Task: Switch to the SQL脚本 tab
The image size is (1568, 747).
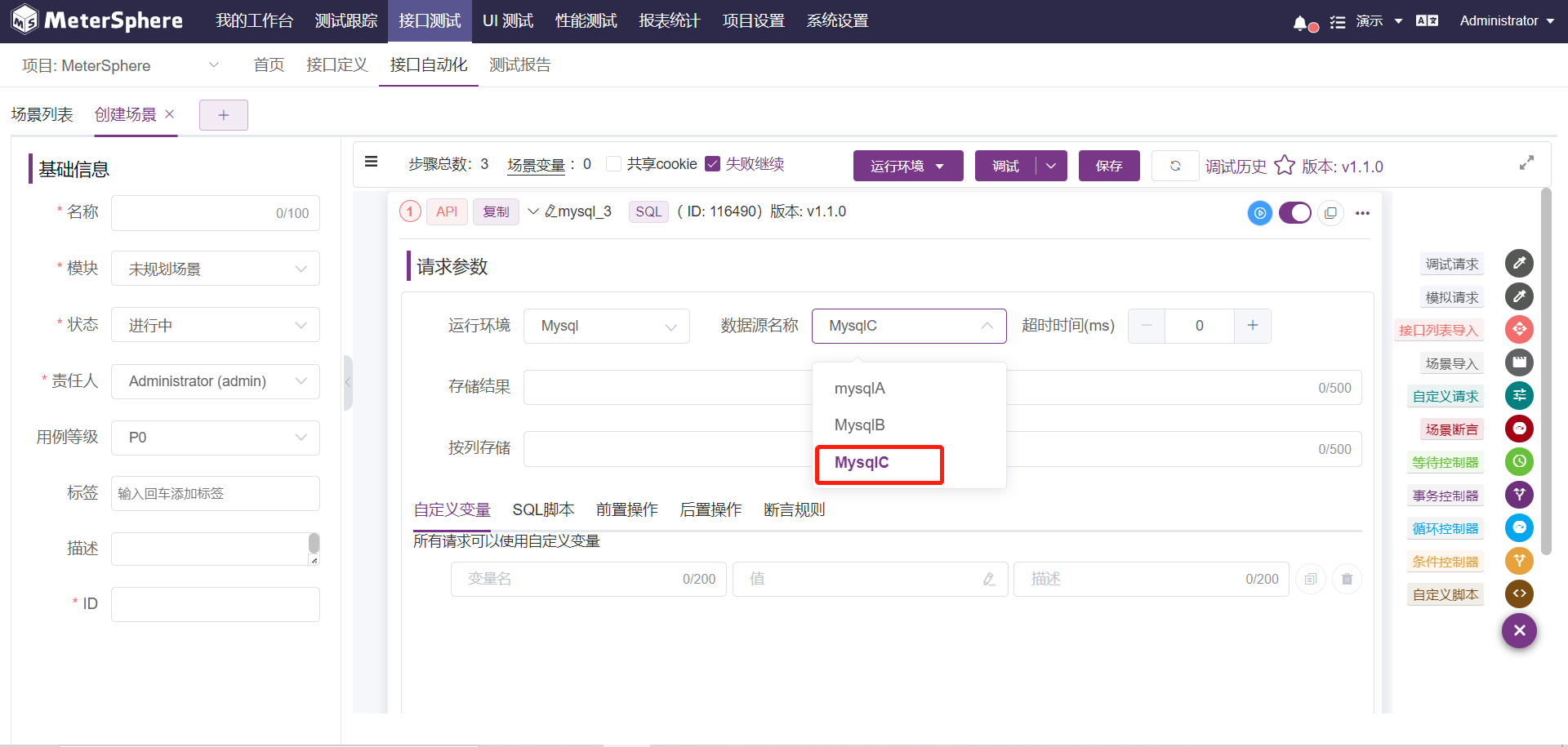Action: pos(543,509)
